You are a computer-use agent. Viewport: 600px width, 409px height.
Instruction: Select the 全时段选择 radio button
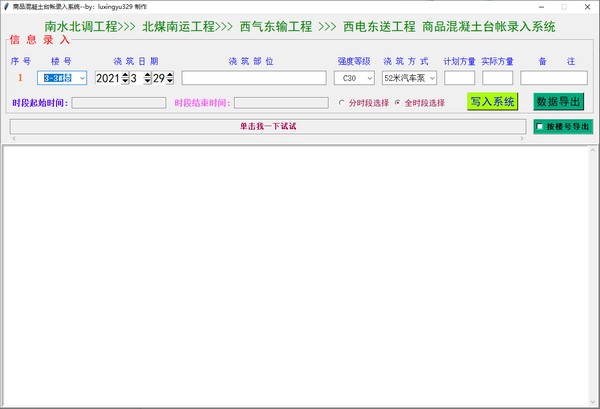[x=398, y=103]
